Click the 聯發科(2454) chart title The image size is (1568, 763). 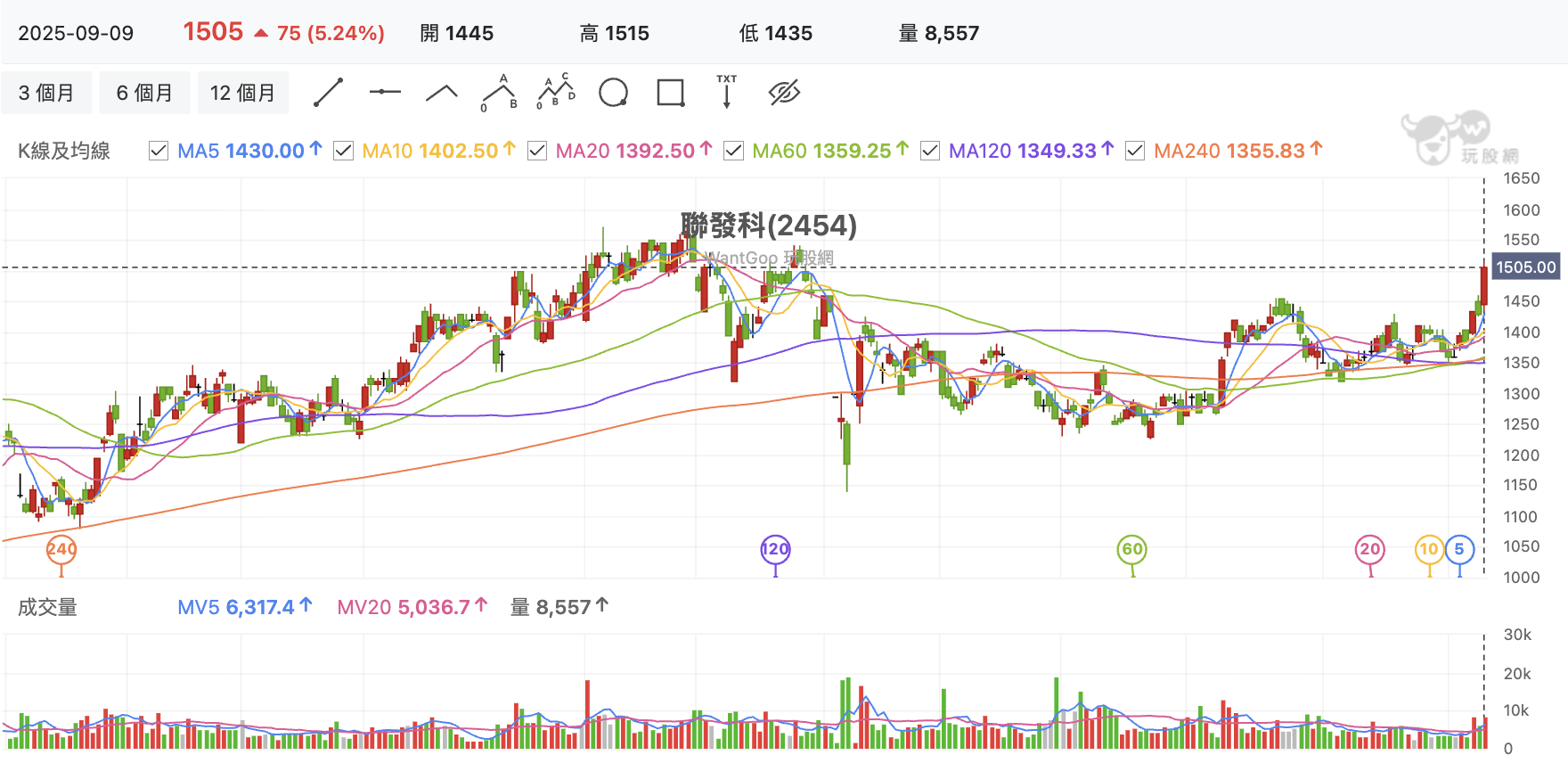click(768, 225)
